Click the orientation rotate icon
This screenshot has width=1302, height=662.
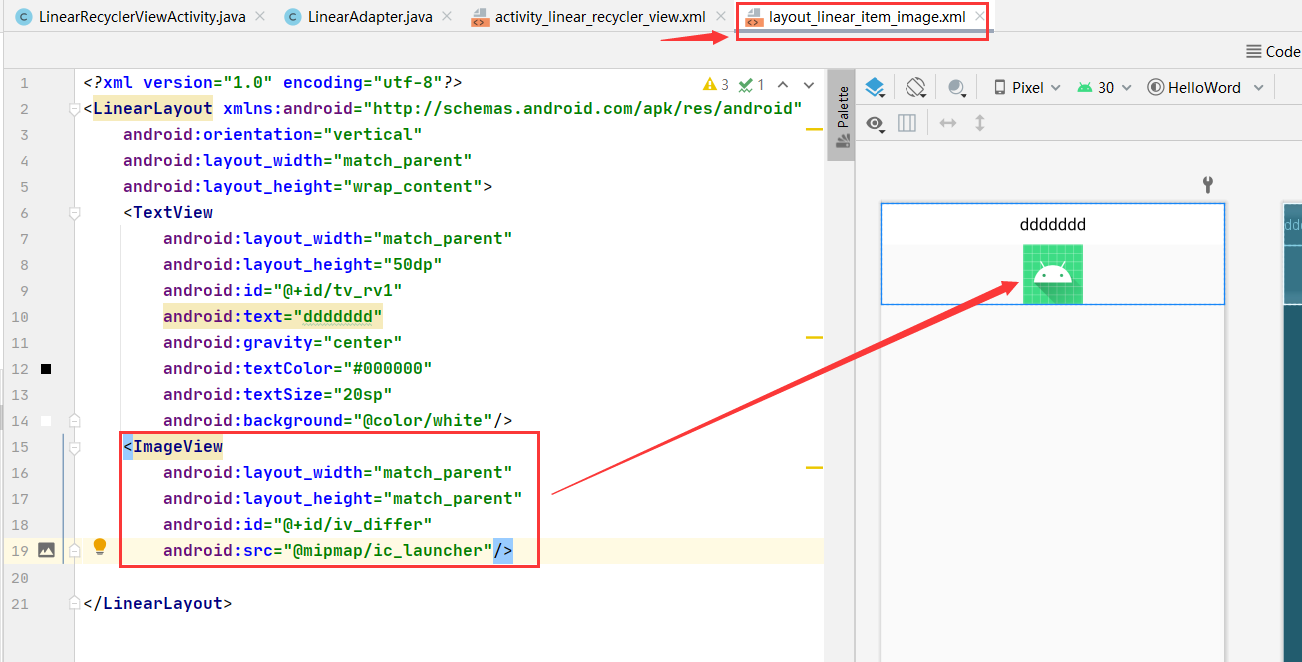point(916,88)
